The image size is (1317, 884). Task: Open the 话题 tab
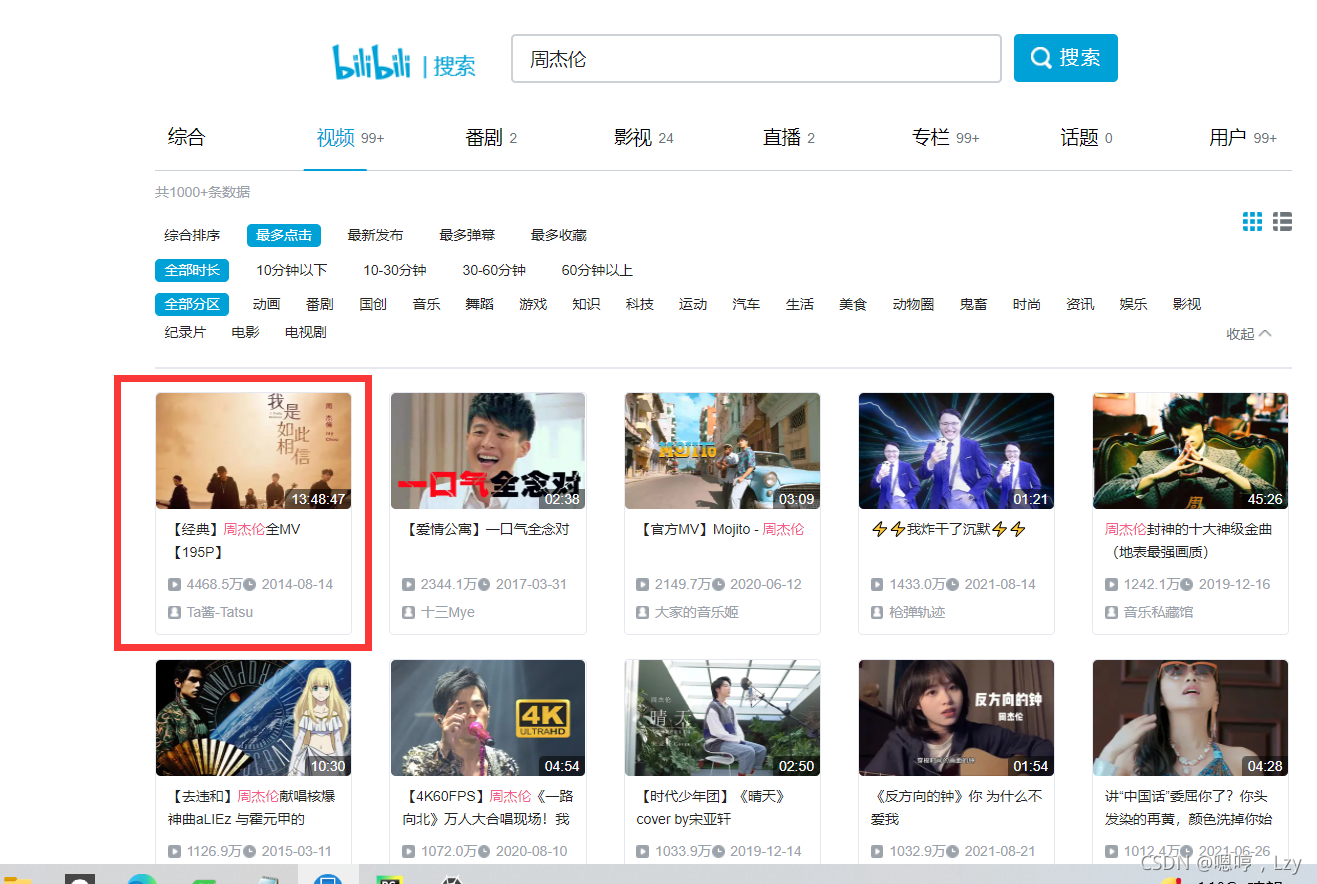pyautogui.click(x=1086, y=138)
